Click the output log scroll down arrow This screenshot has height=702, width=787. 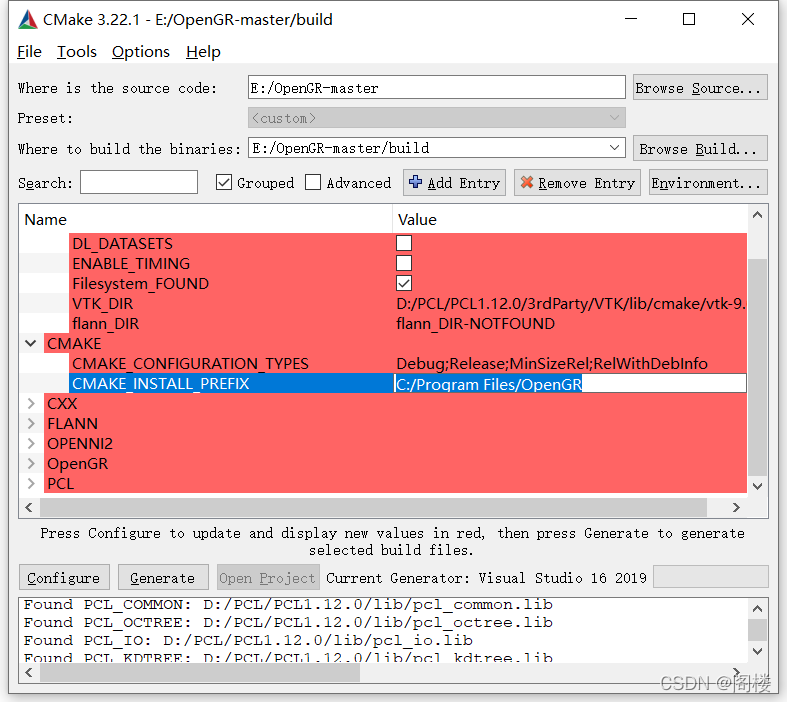(757, 651)
